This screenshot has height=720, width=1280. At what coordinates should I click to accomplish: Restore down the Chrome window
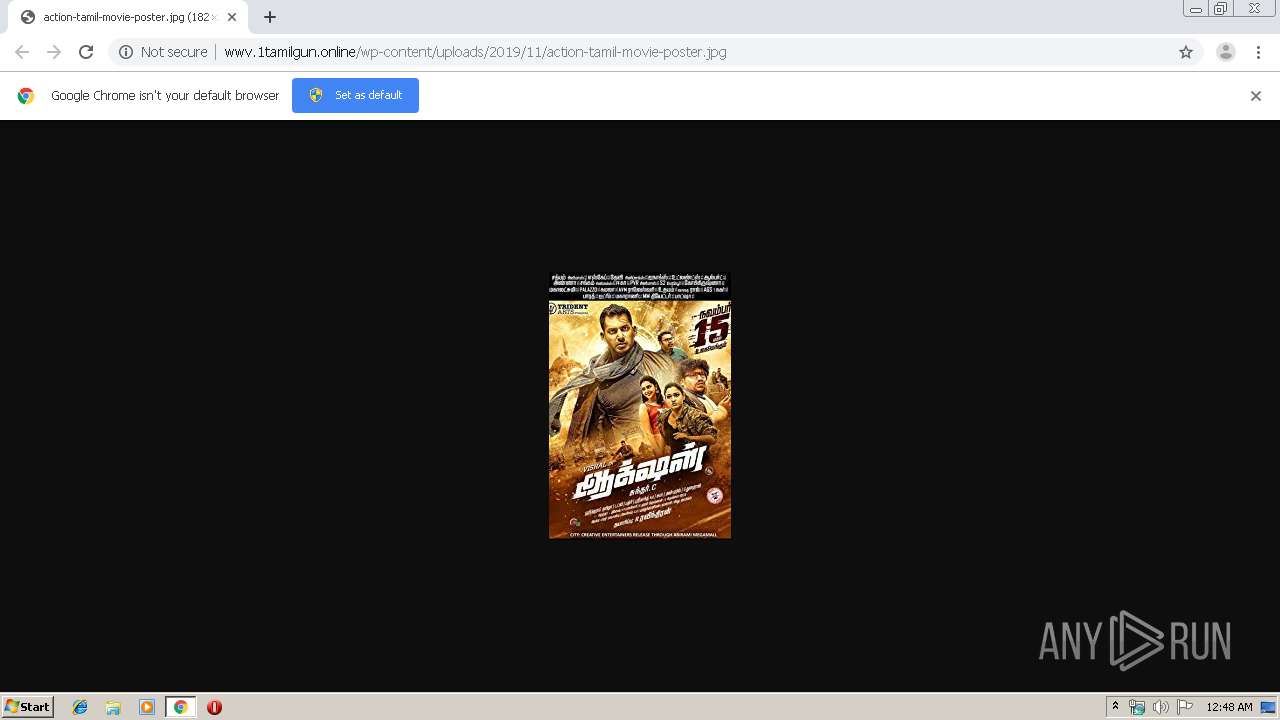pos(1220,9)
